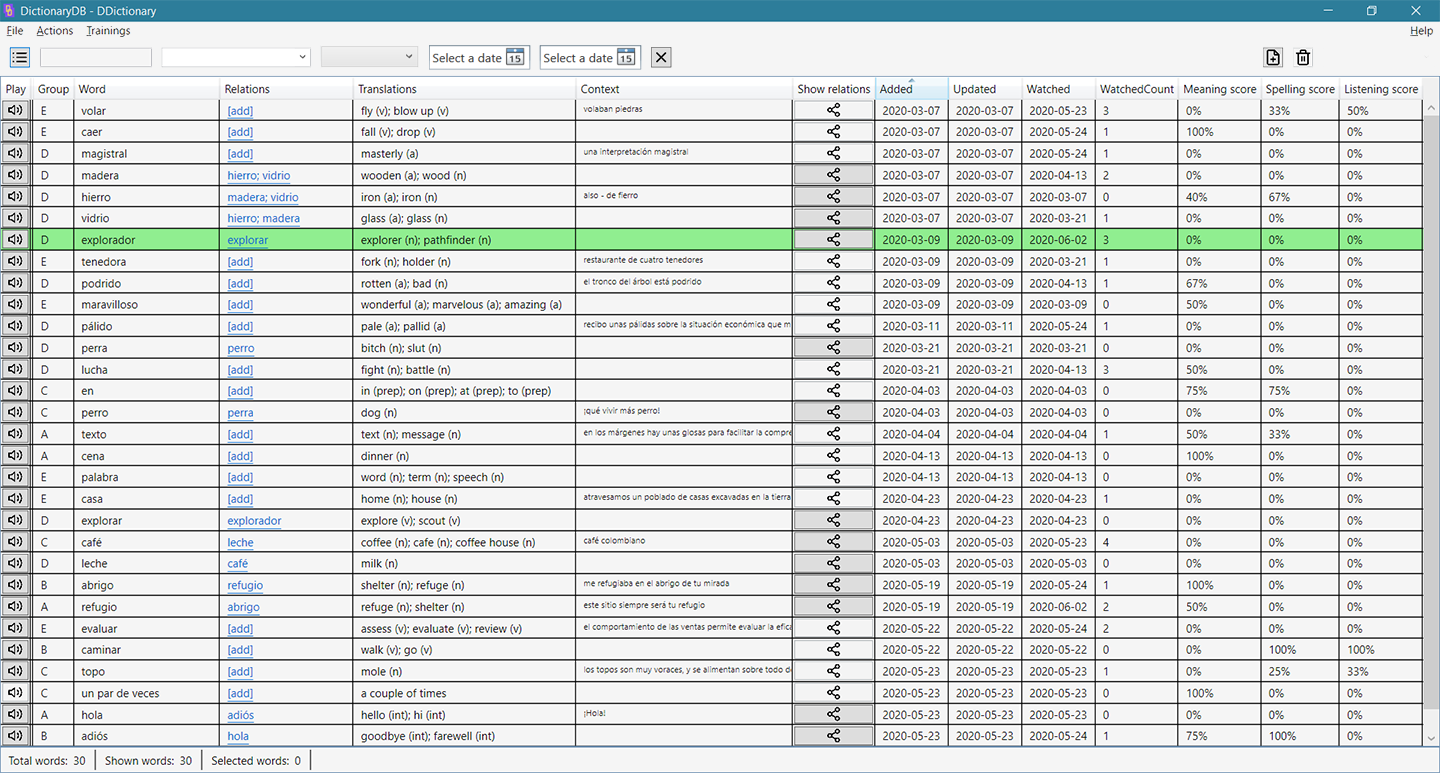Viewport: 1440px width, 773px height.
Task: Expand the second gray filter dropdown
Action: click(x=369, y=57)
